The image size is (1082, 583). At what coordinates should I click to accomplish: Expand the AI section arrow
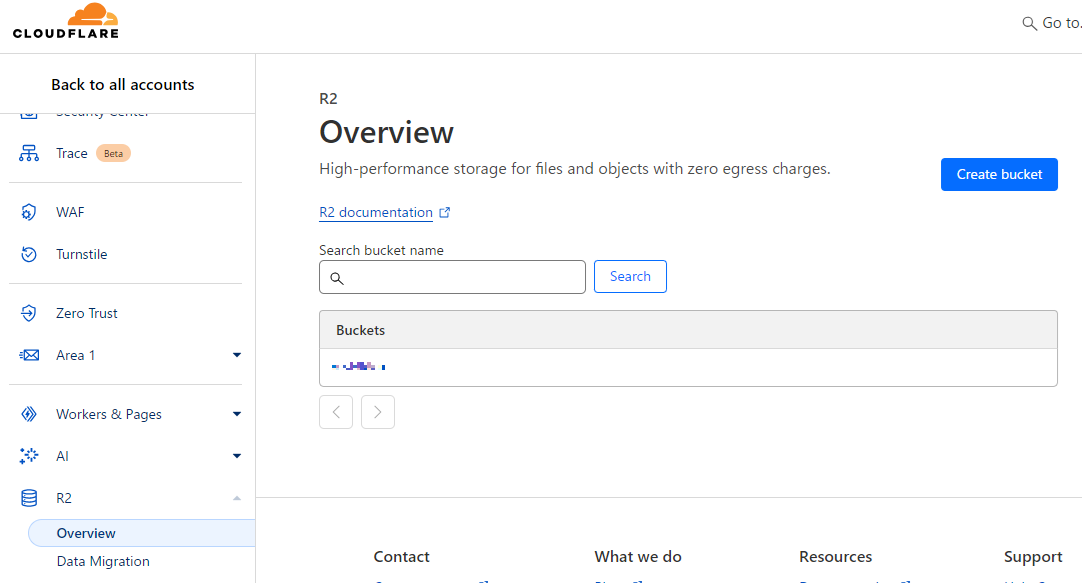pyautogui.click(x=237, y=456)
